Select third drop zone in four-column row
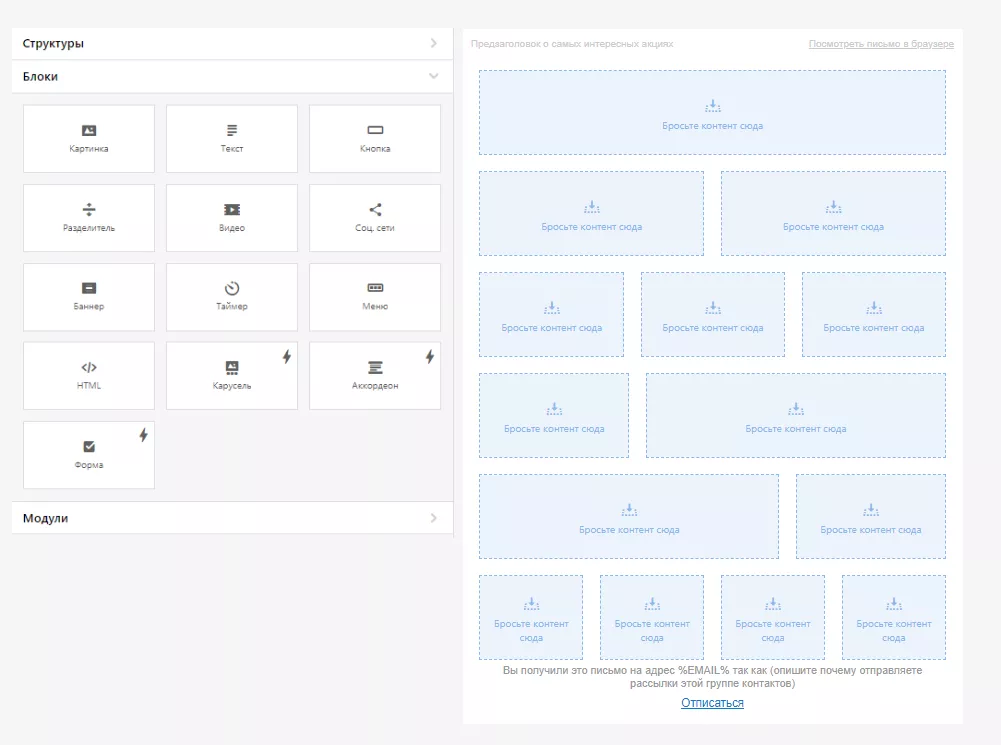 [x=772, y=617]
